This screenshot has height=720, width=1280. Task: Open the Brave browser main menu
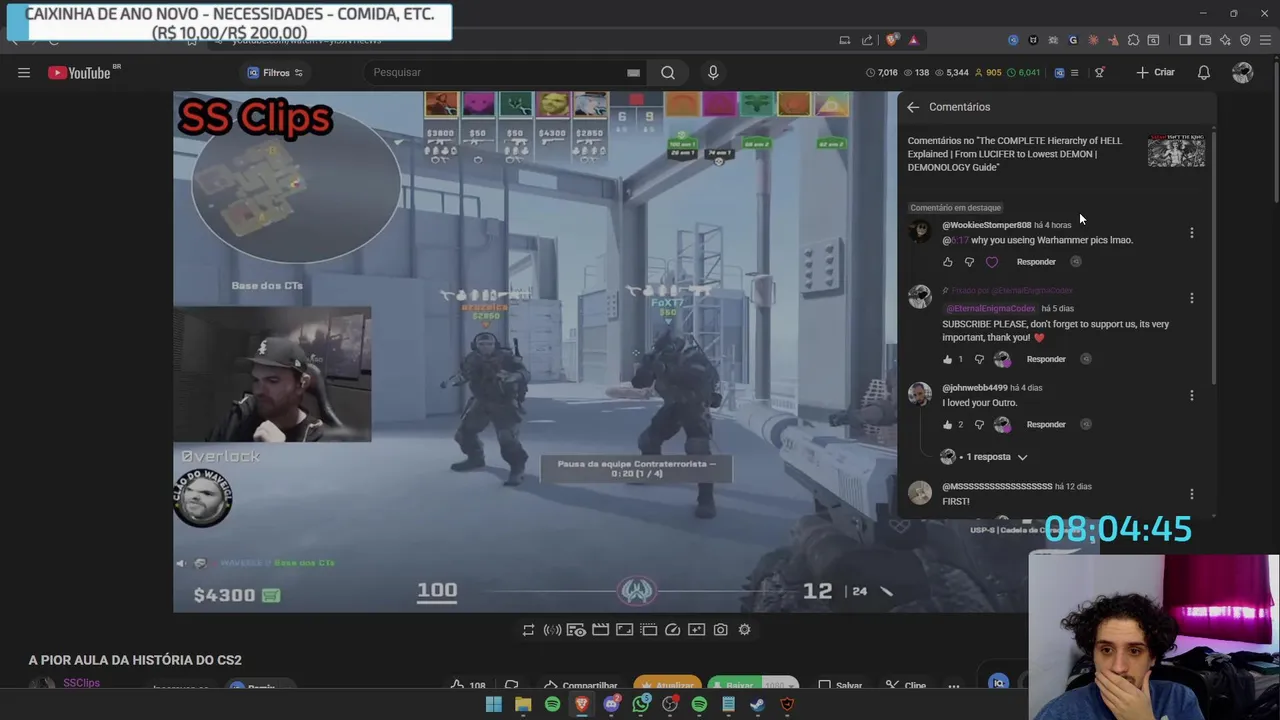1266,40
